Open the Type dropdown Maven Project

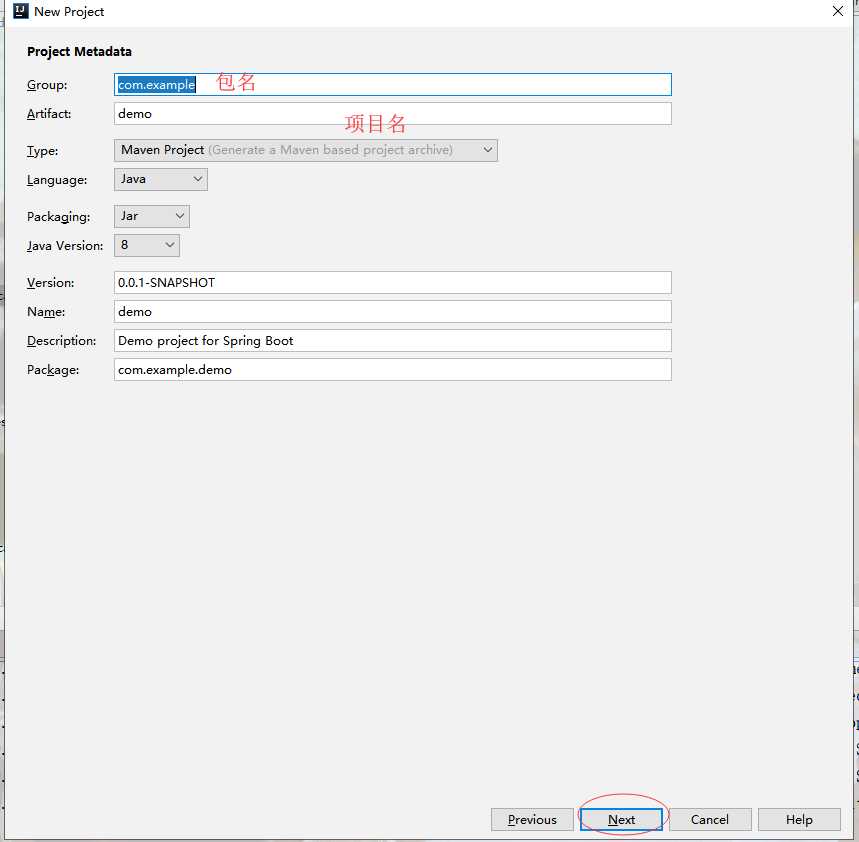click(306, 150)
